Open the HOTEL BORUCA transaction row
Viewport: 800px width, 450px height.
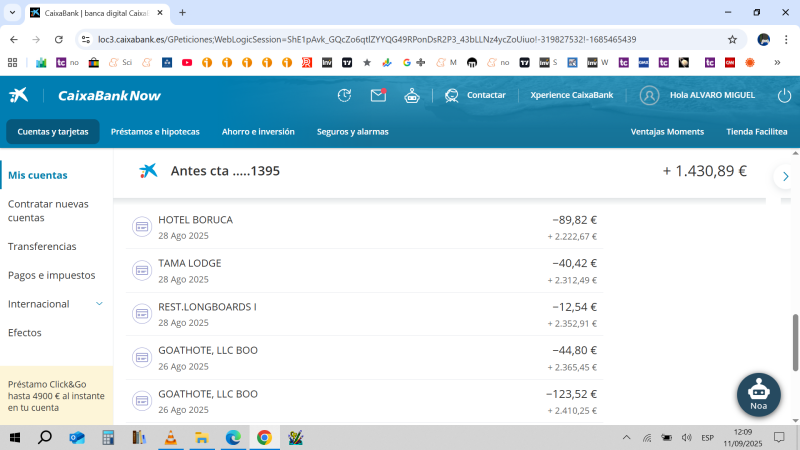point(365,227)
